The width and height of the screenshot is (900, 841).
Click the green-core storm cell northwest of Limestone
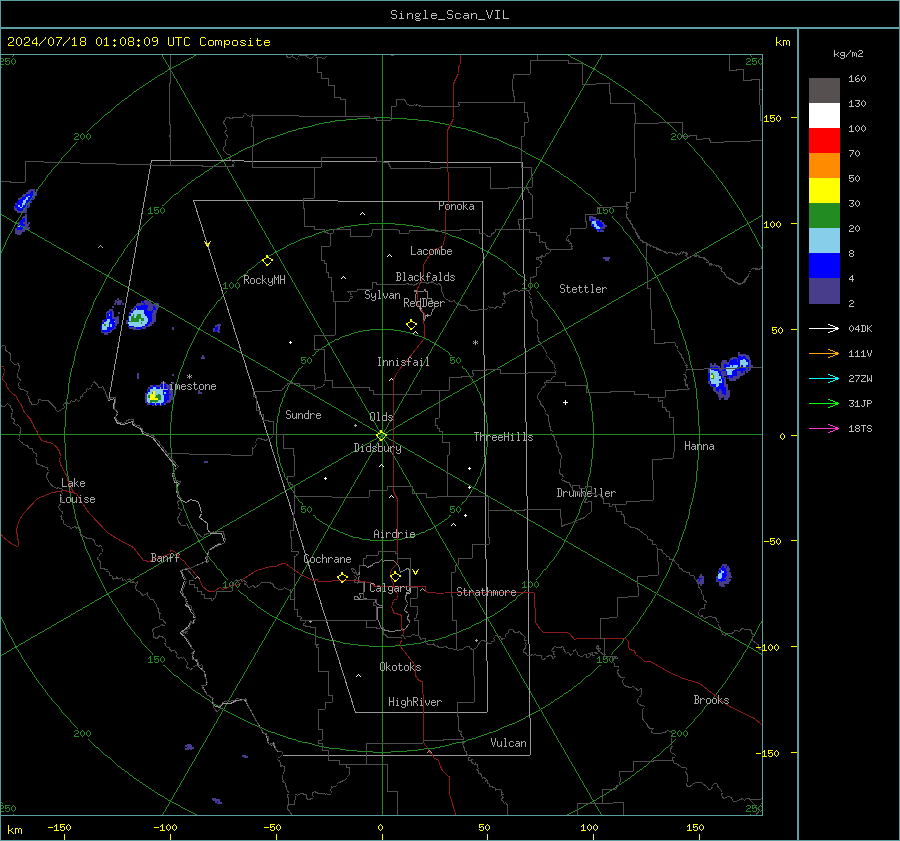(141, 315)
